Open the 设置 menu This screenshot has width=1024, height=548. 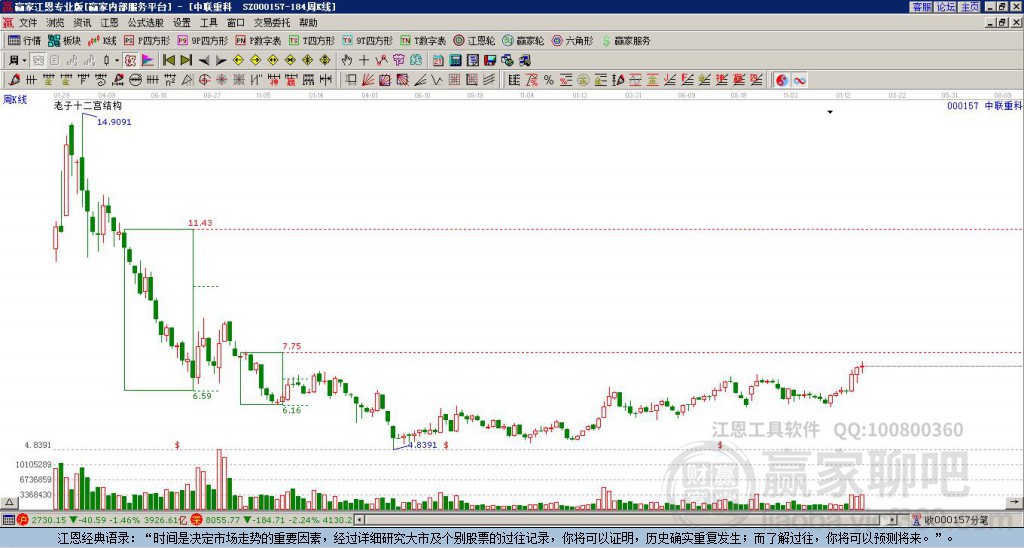click(182, 23)
